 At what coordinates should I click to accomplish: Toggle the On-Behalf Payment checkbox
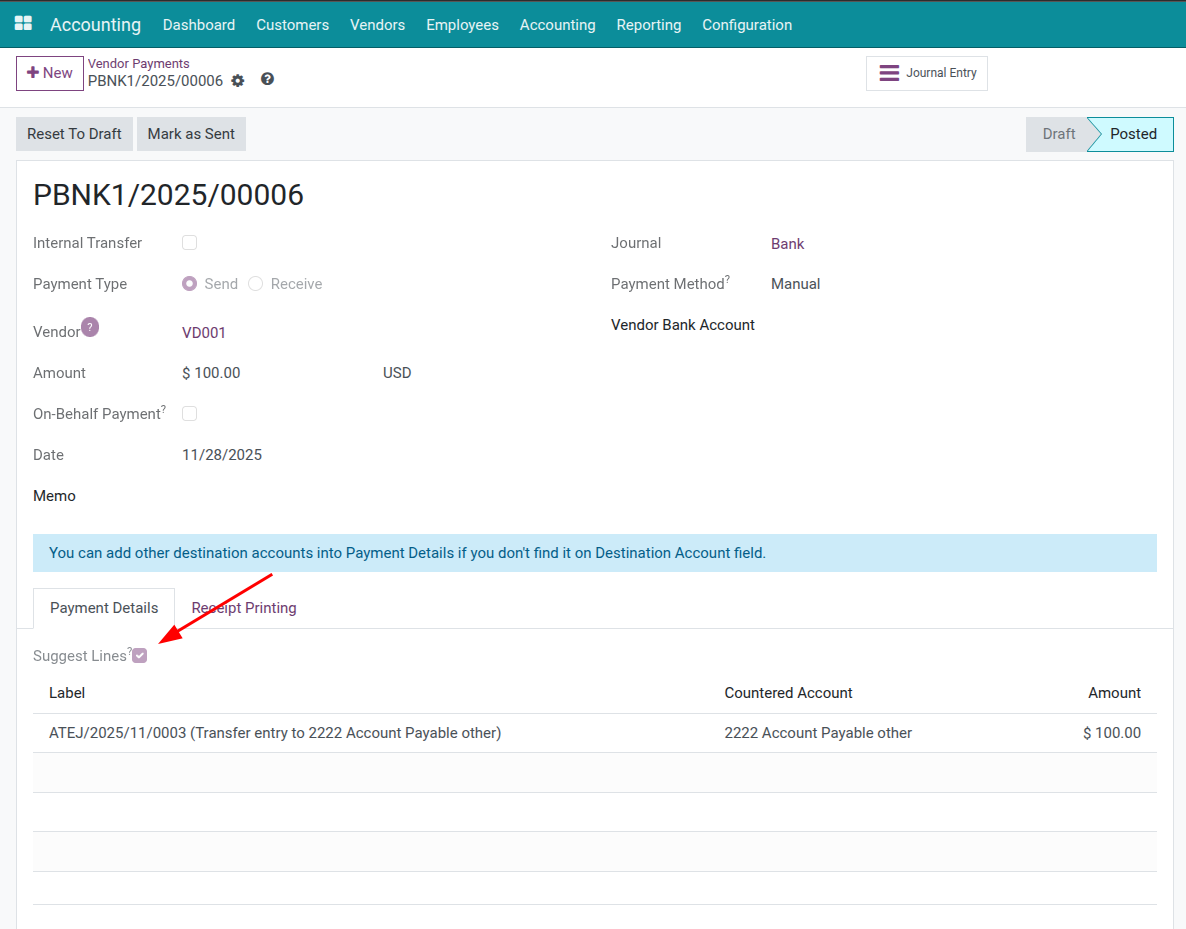tap(189, 414)
